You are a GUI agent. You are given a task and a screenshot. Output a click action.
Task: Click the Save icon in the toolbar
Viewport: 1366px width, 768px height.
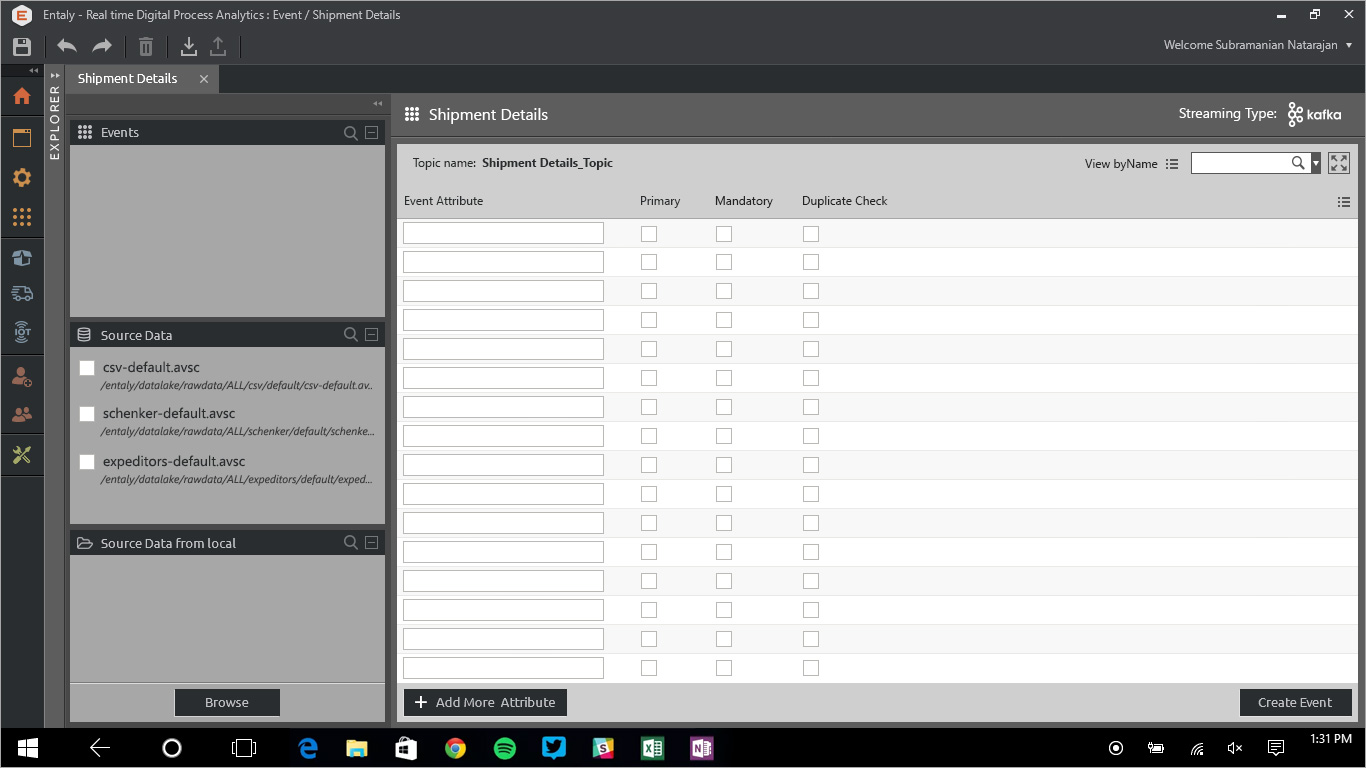click(x=22, y=46)
